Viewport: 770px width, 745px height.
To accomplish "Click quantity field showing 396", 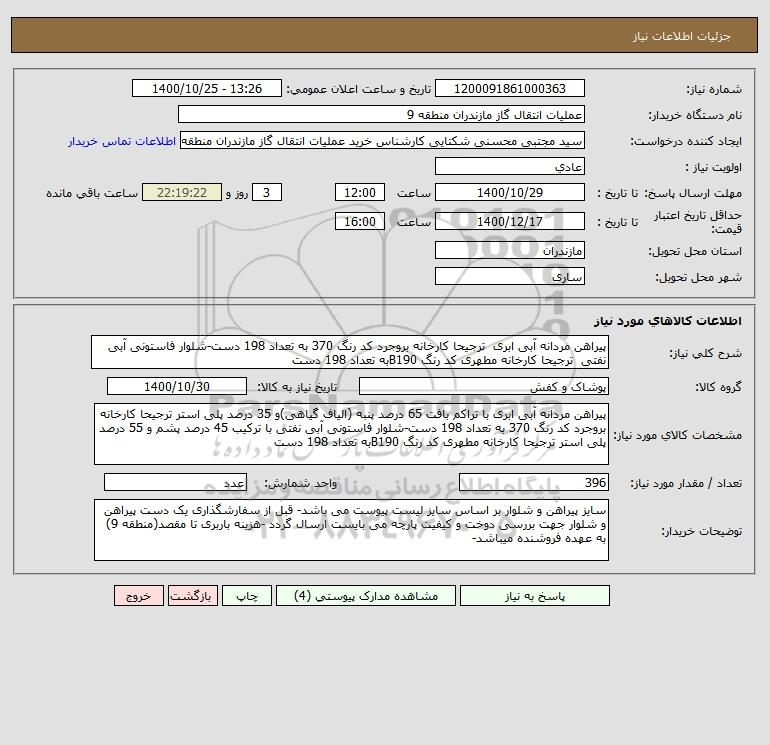I will (534, 482).
